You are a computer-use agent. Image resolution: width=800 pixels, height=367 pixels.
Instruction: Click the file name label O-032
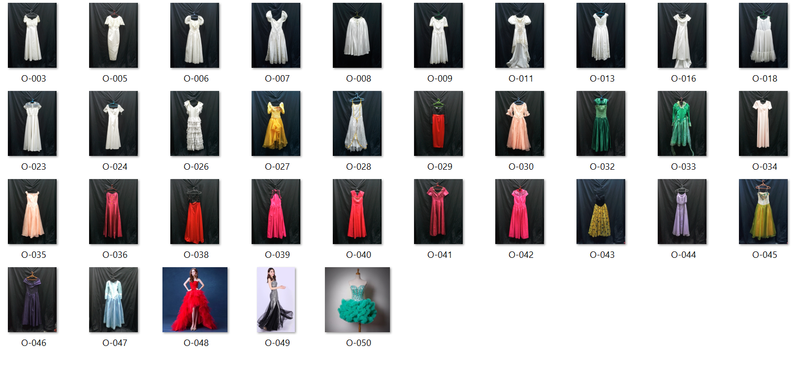(602, 167)
